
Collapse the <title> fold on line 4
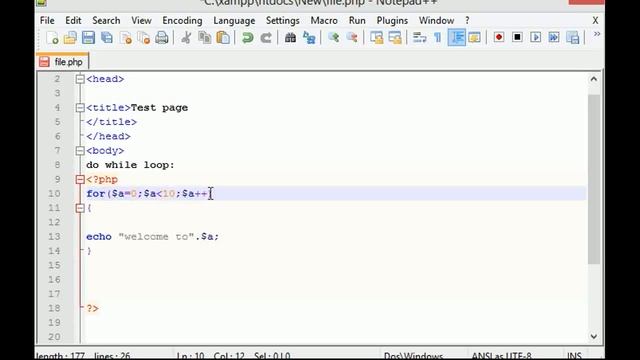(x=80, y=108)
